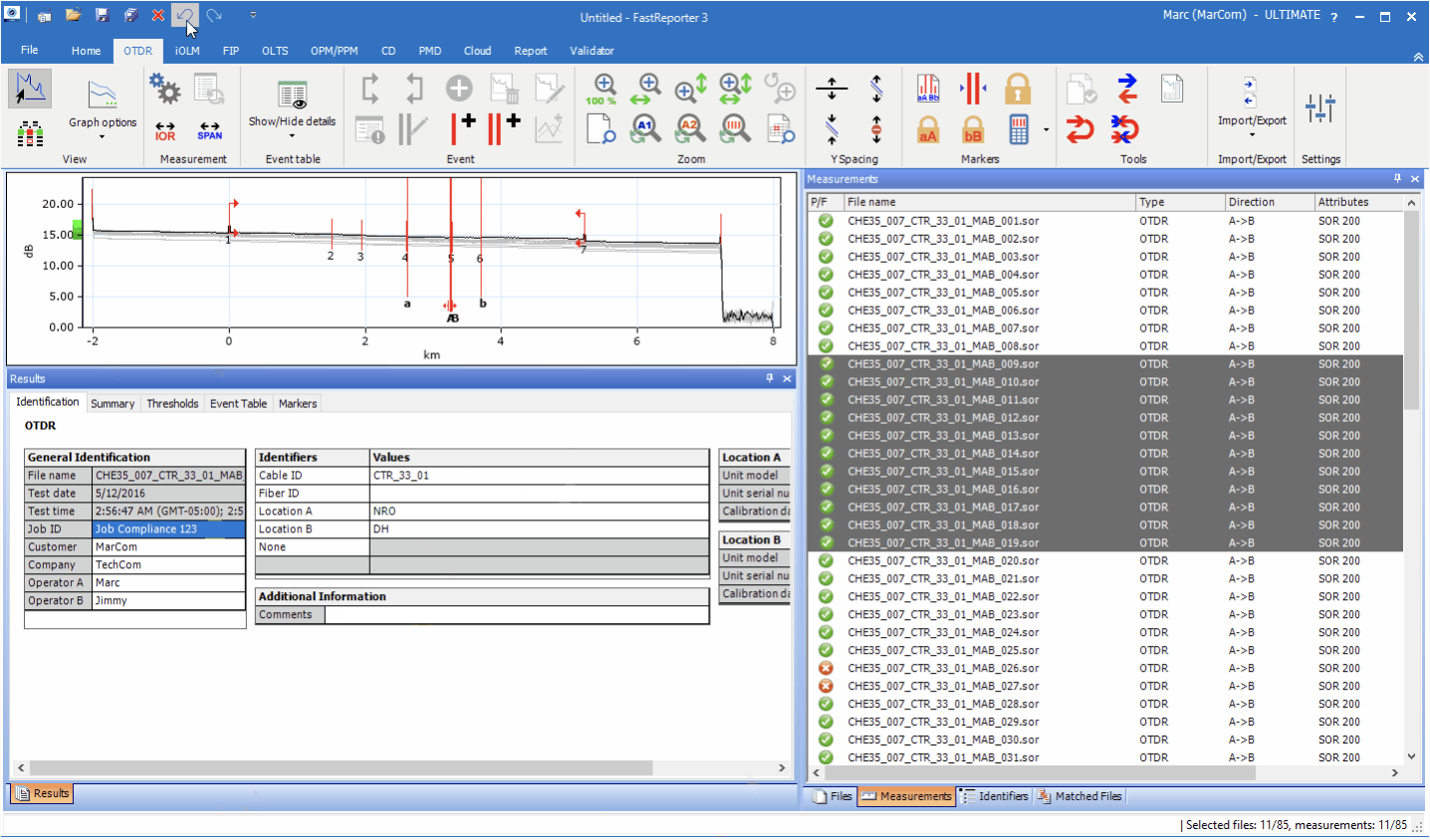
Task: Click the Undo icon in quick access toolbar
Action: click(x=185, y=16)
